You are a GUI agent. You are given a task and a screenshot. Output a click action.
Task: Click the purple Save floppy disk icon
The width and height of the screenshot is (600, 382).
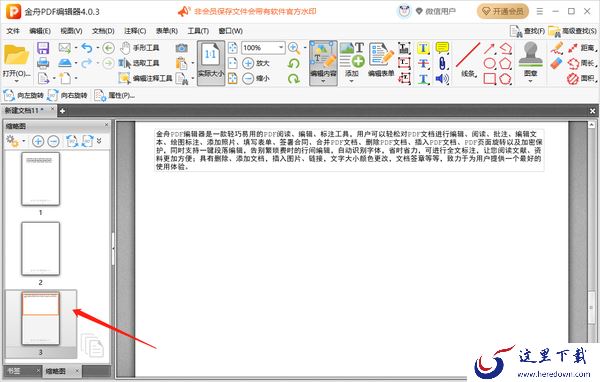43,48
